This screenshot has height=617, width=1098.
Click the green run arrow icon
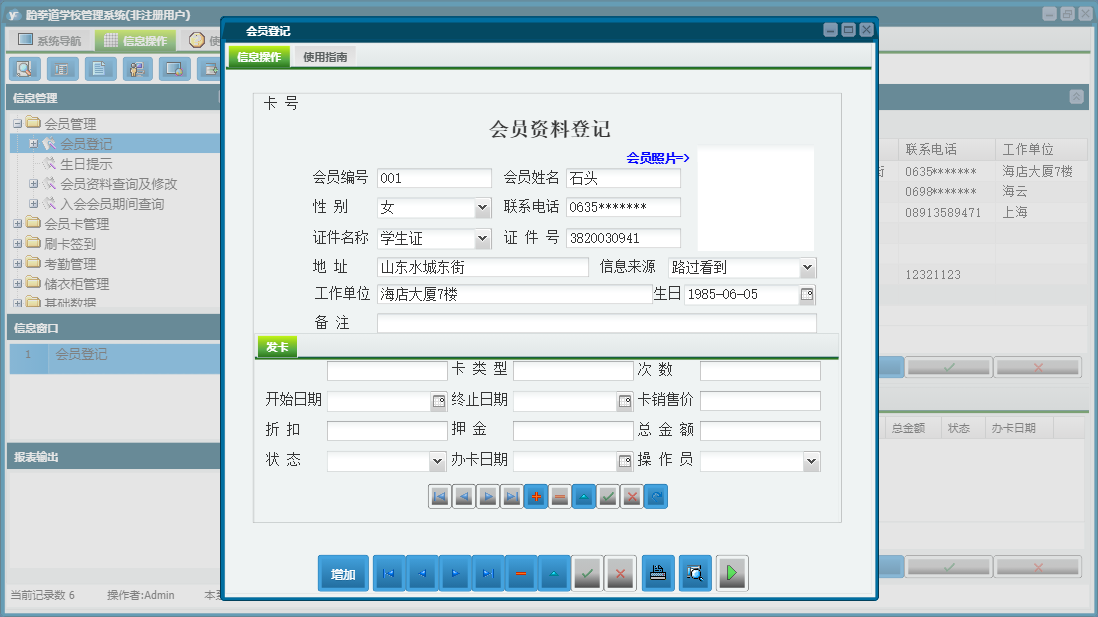[x=732, y=573]
